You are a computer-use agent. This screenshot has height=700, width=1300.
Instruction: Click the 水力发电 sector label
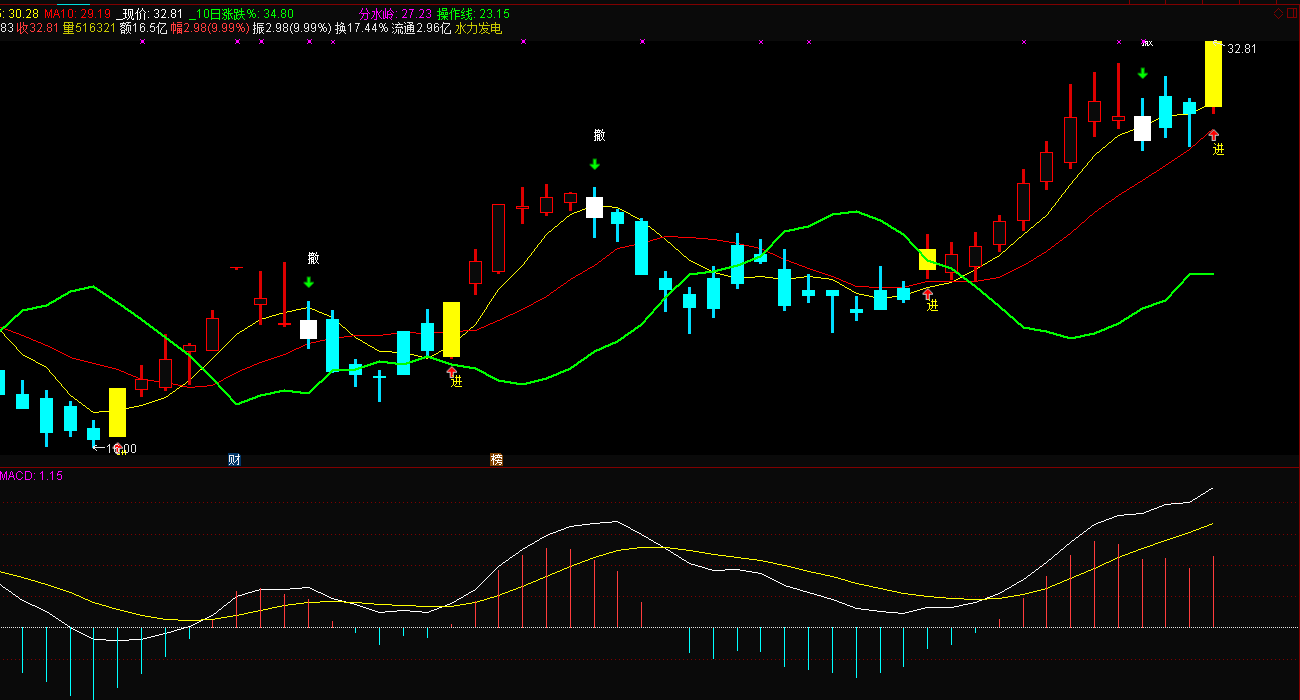tap(478, 29)
